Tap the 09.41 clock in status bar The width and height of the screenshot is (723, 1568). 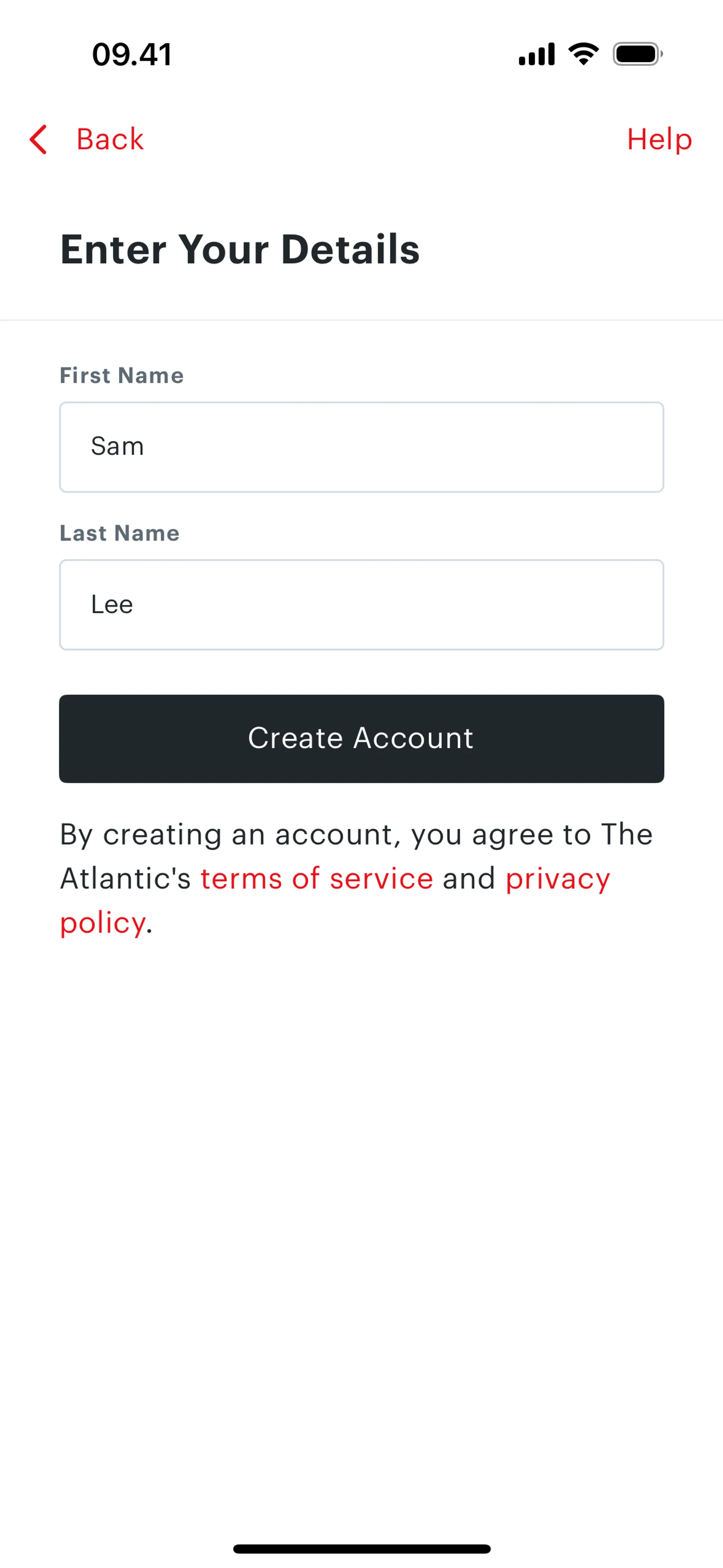pyautogui.click(x=131, y=54)
